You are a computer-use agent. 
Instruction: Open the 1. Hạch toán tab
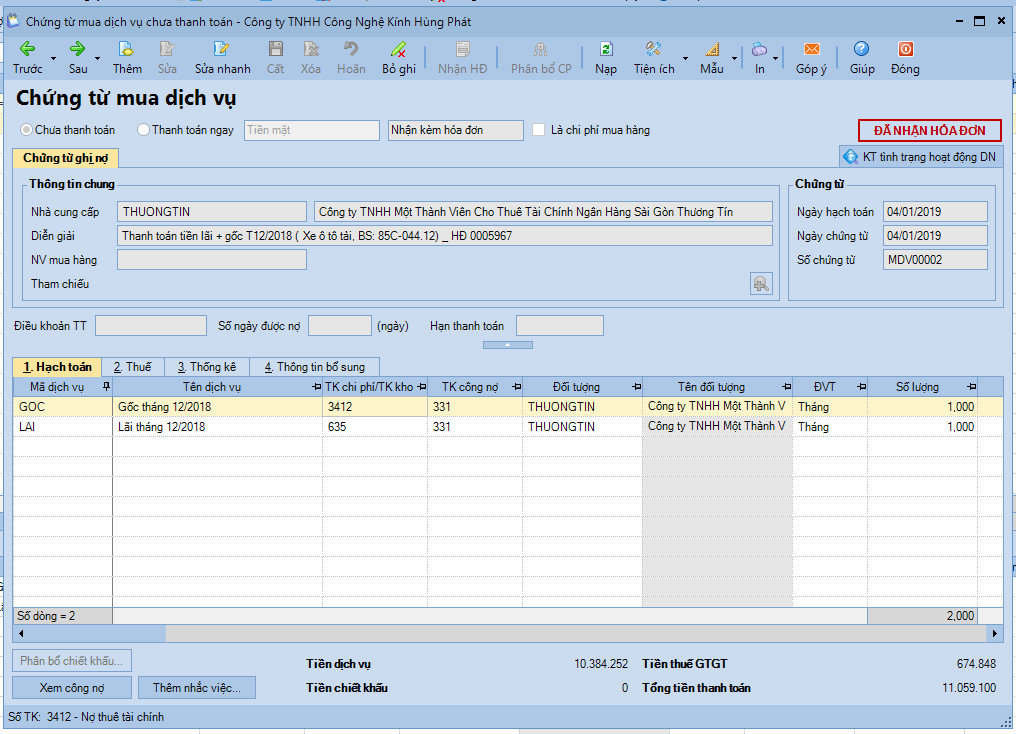coord(57,367)
